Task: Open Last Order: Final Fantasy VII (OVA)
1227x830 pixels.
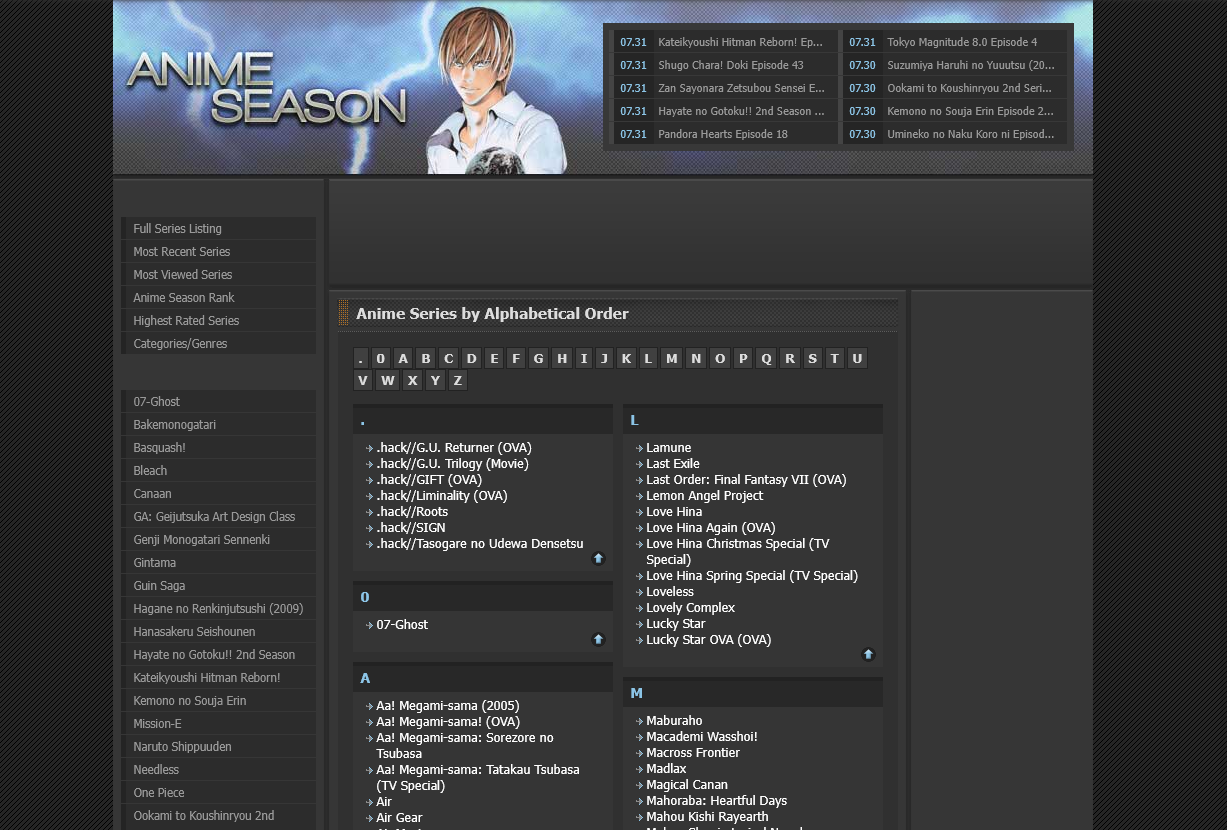Action: [746, 480]
